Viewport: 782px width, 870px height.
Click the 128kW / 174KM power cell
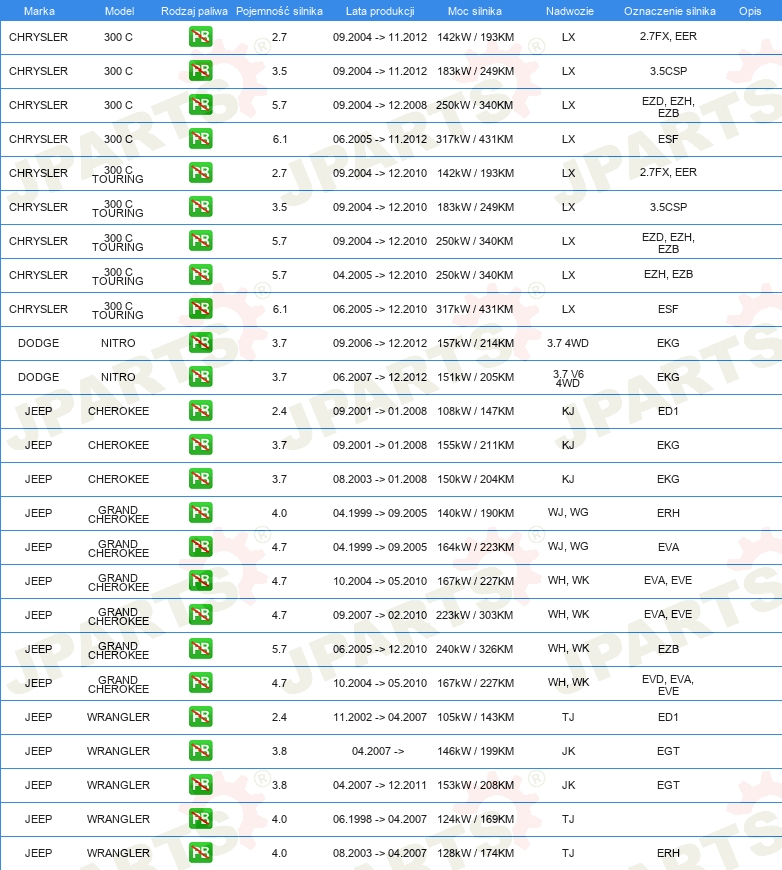point(476,853)
